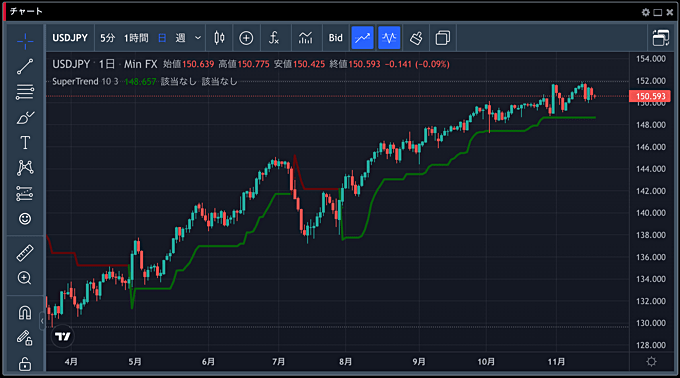Image resolution: width=680 pixels, height=378 pixels.
Task: Toggle the highlighted line chart button
Action: pyautogui.click(x=363, y=38)
